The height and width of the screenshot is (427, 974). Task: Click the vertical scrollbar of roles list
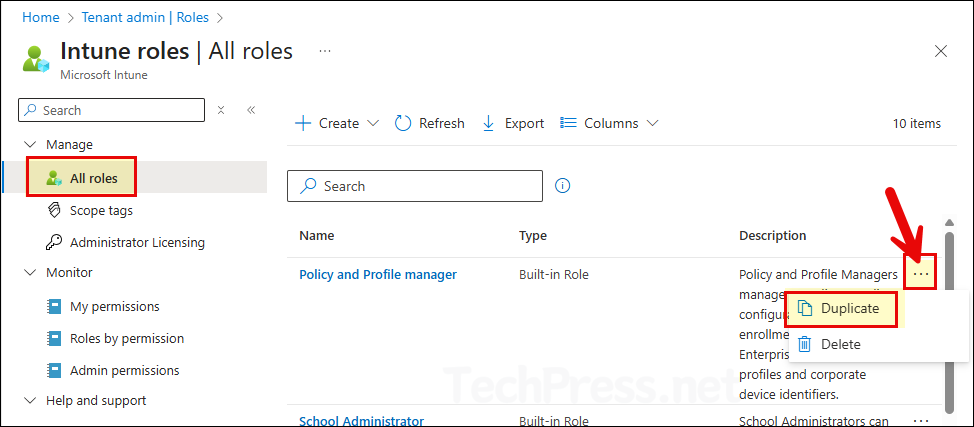tap(949, 322)
